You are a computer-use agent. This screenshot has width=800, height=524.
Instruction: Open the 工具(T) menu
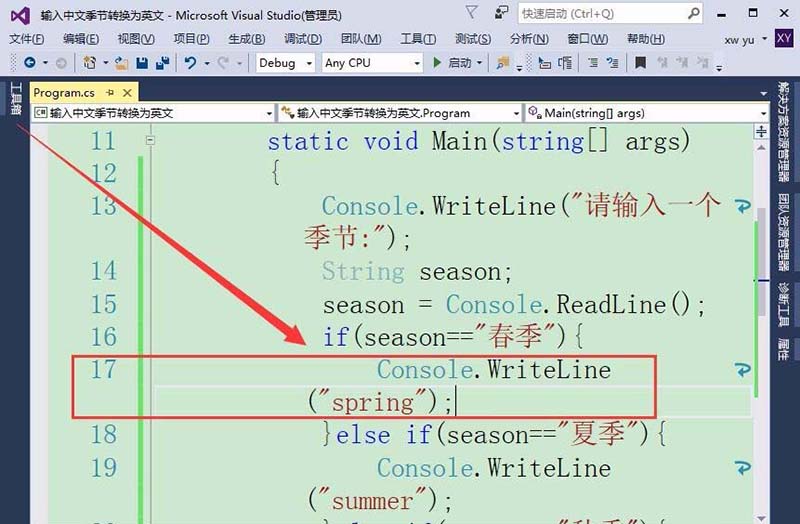coord(418,39)
